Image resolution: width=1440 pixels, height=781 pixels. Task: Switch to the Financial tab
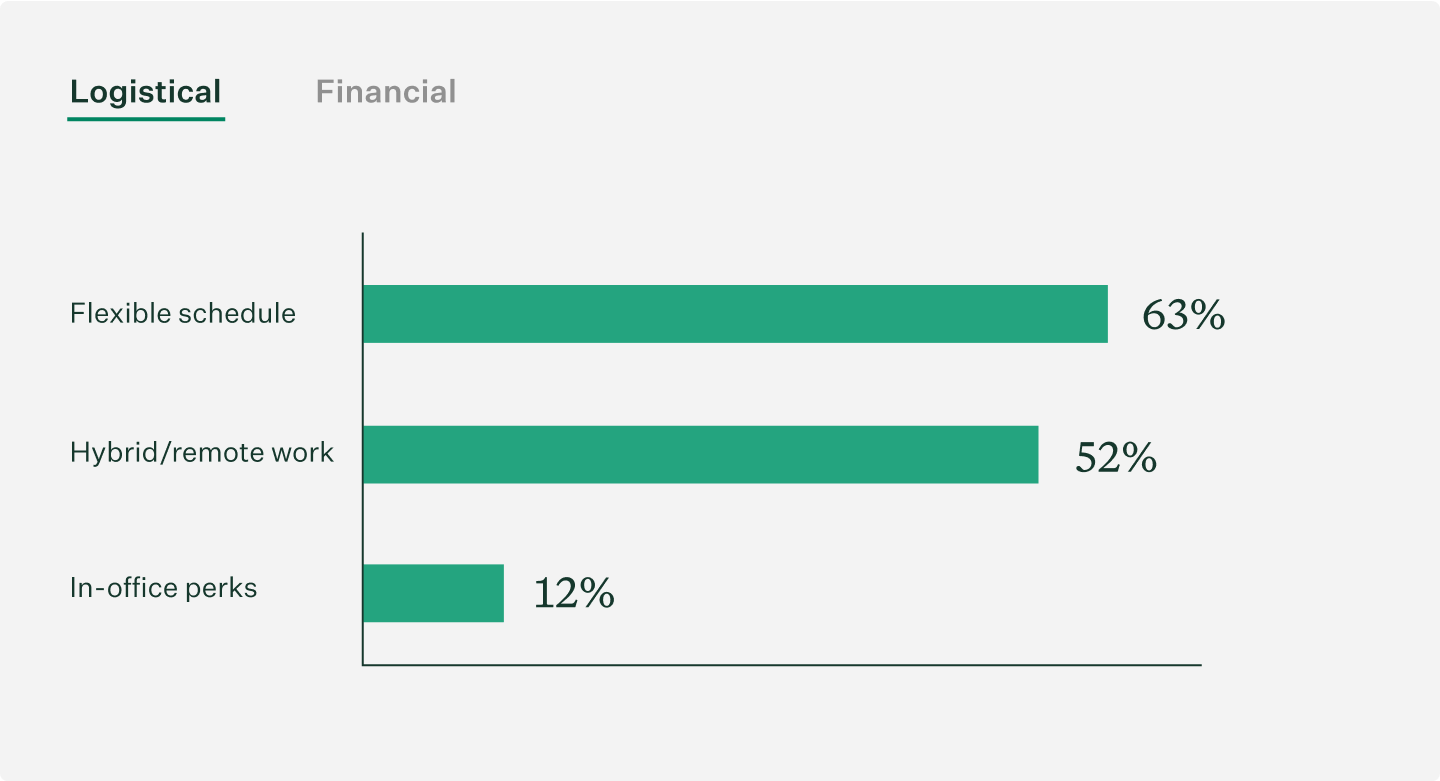[386, 92]
